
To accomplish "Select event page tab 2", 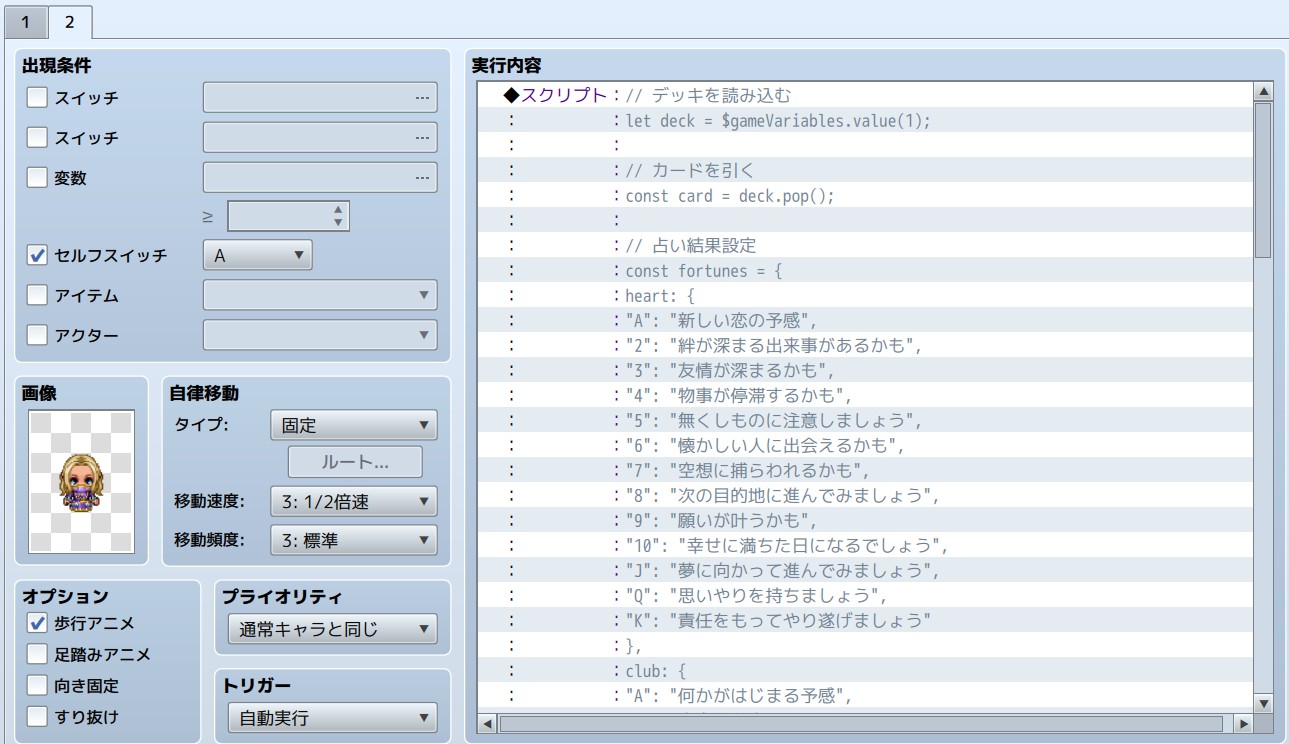I will 70,22.
